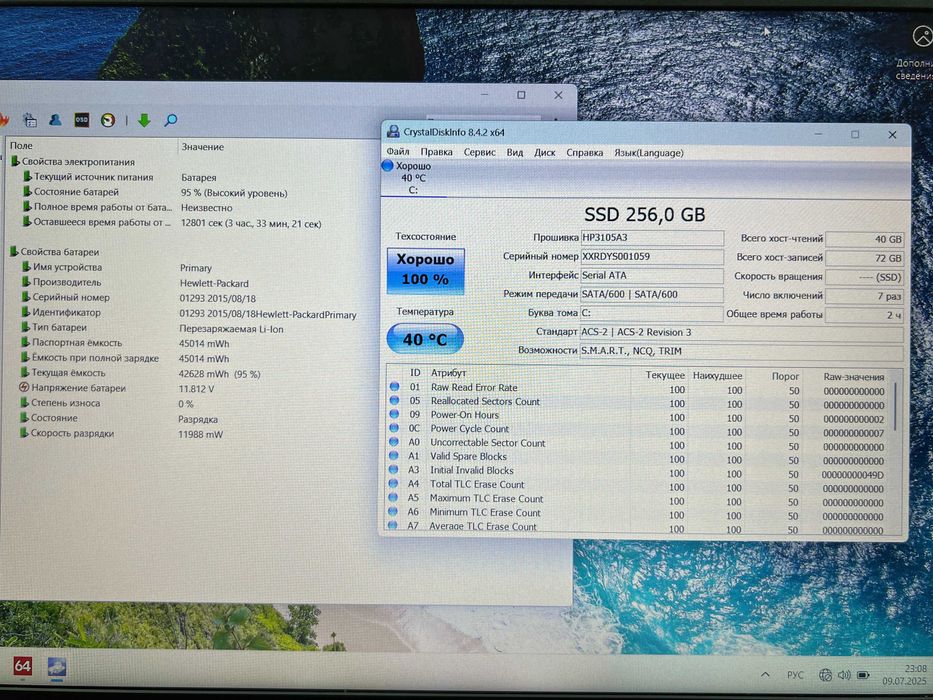Click the CrystalDiskInfo title bar app icon
Viewport: 933px width, 700px height.
[x=393, y=132]
